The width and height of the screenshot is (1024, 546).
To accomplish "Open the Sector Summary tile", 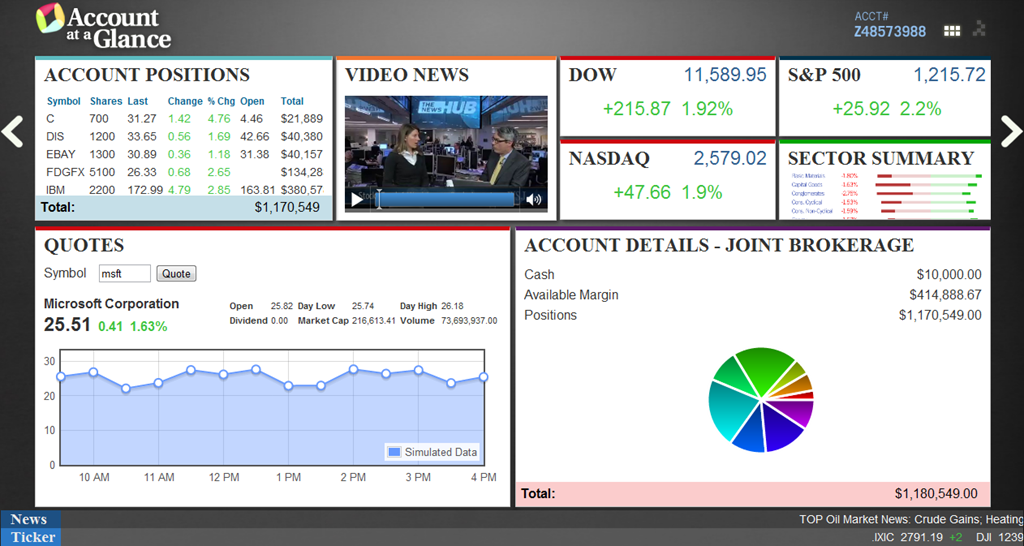I will 884,180.
